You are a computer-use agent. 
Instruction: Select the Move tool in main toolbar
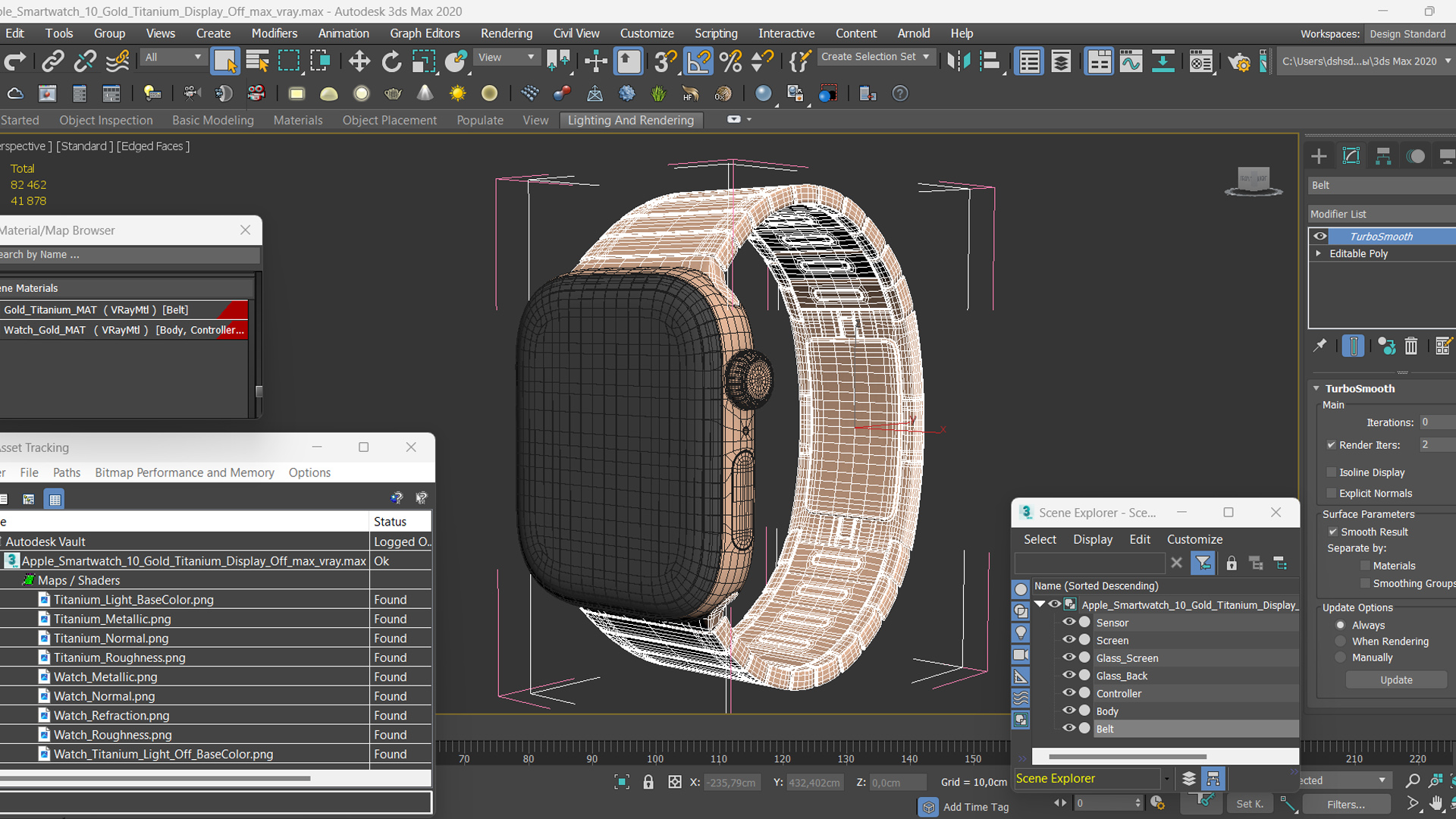pos(359,61)
